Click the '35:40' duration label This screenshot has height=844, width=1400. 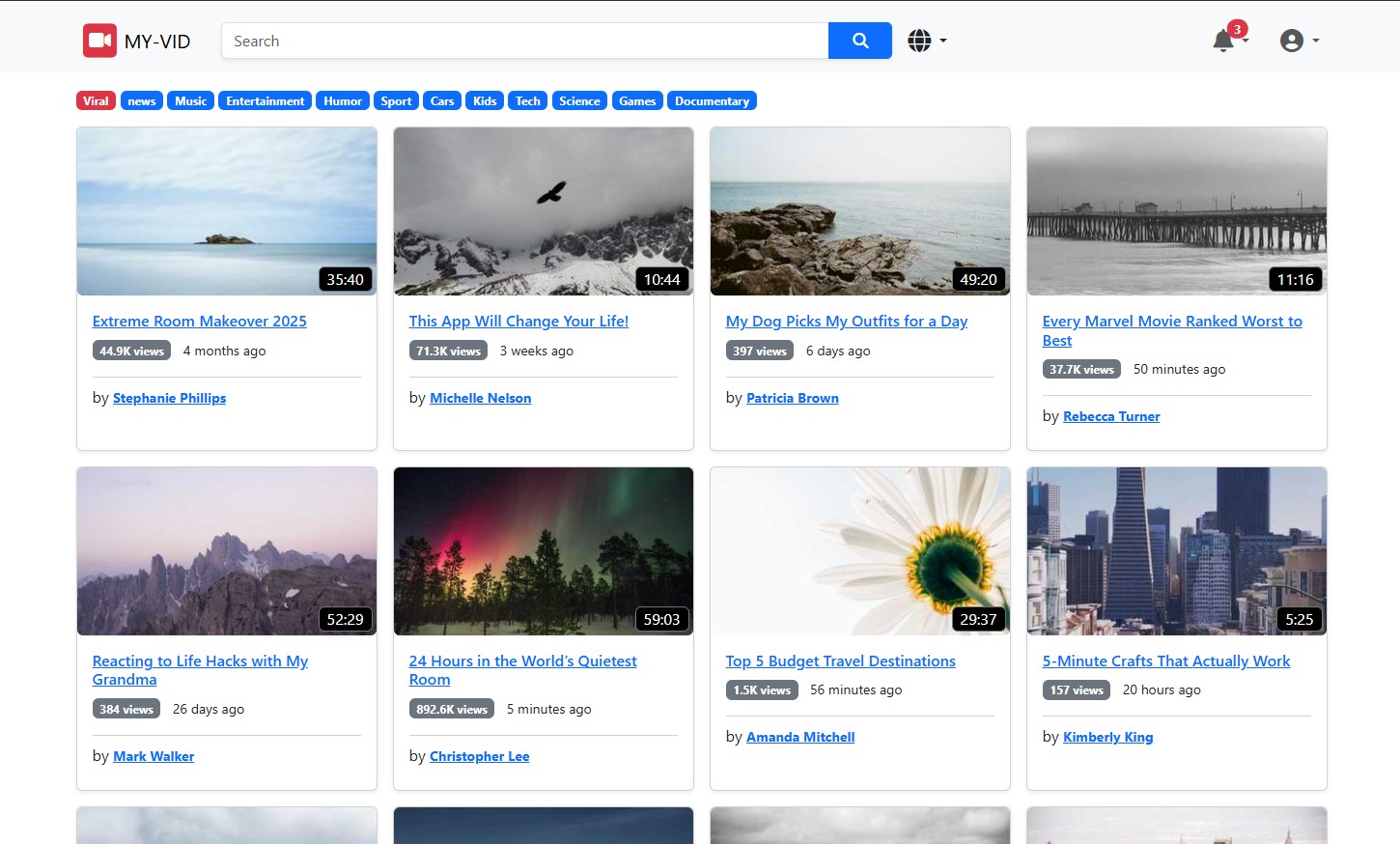pyautogui.click(x=345, y=279)
